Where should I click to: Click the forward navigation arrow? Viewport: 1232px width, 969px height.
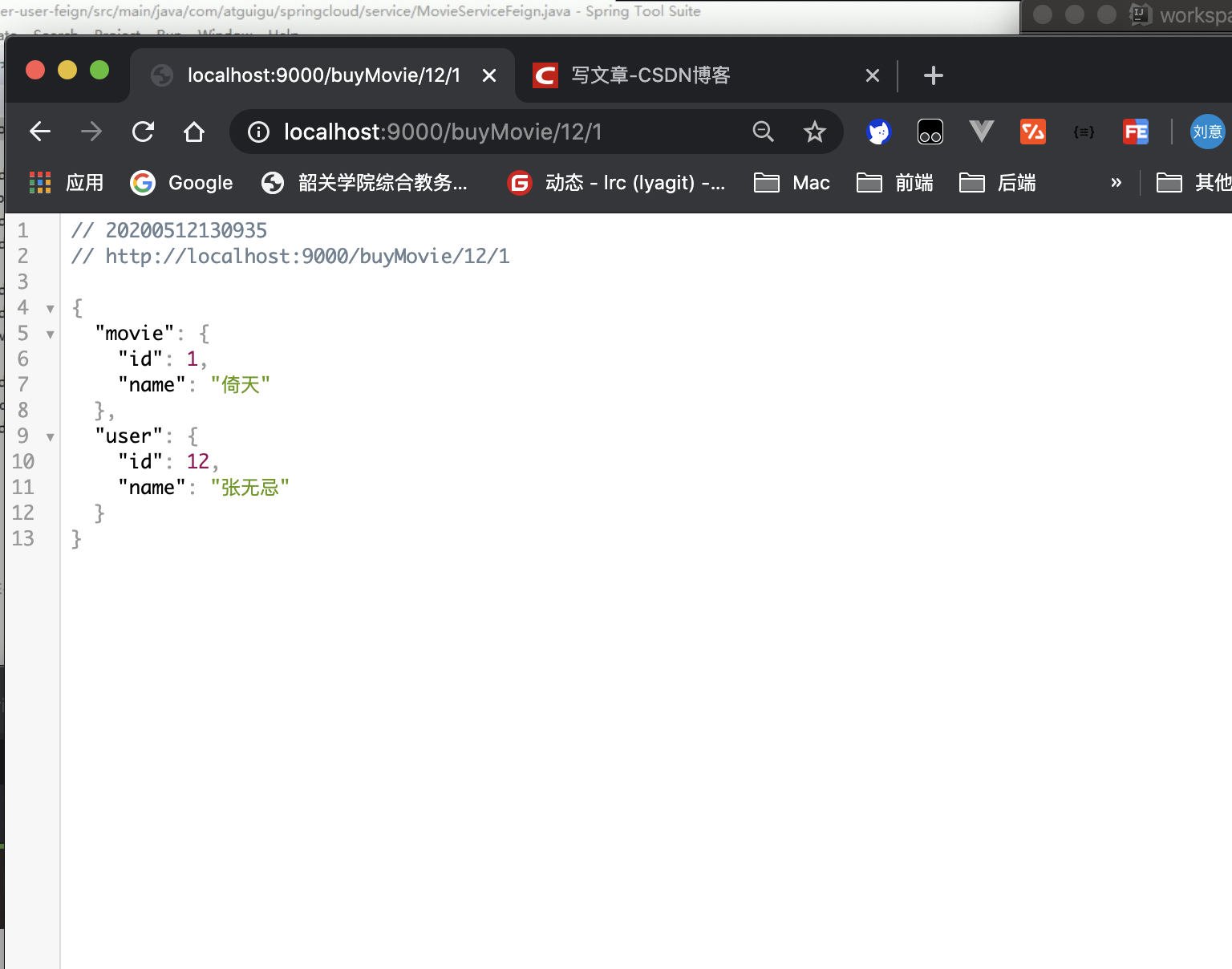point(91,132)
